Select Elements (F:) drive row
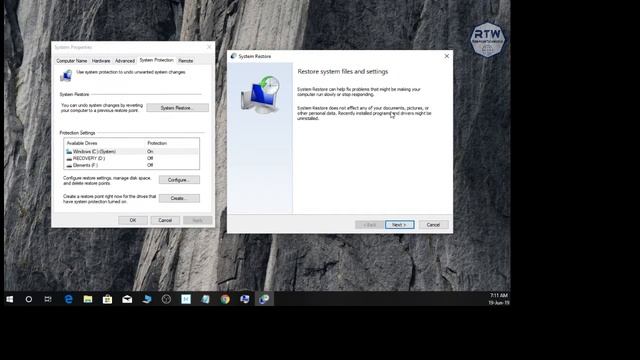This screenshot has height=360, width=640. 131,165
